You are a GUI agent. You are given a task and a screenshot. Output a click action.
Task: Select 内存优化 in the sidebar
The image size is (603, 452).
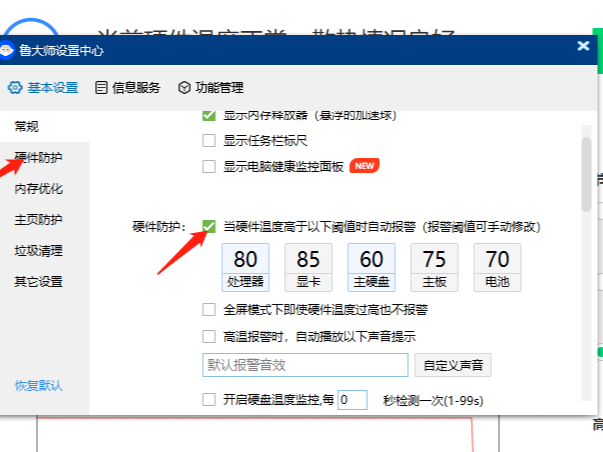38,188
